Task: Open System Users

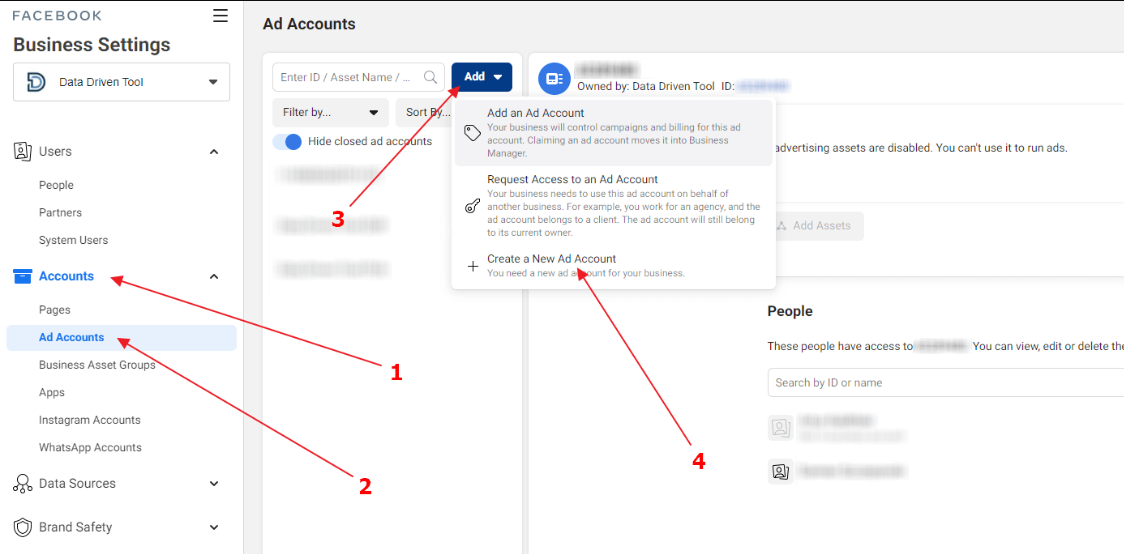Action: click(73, 240)
